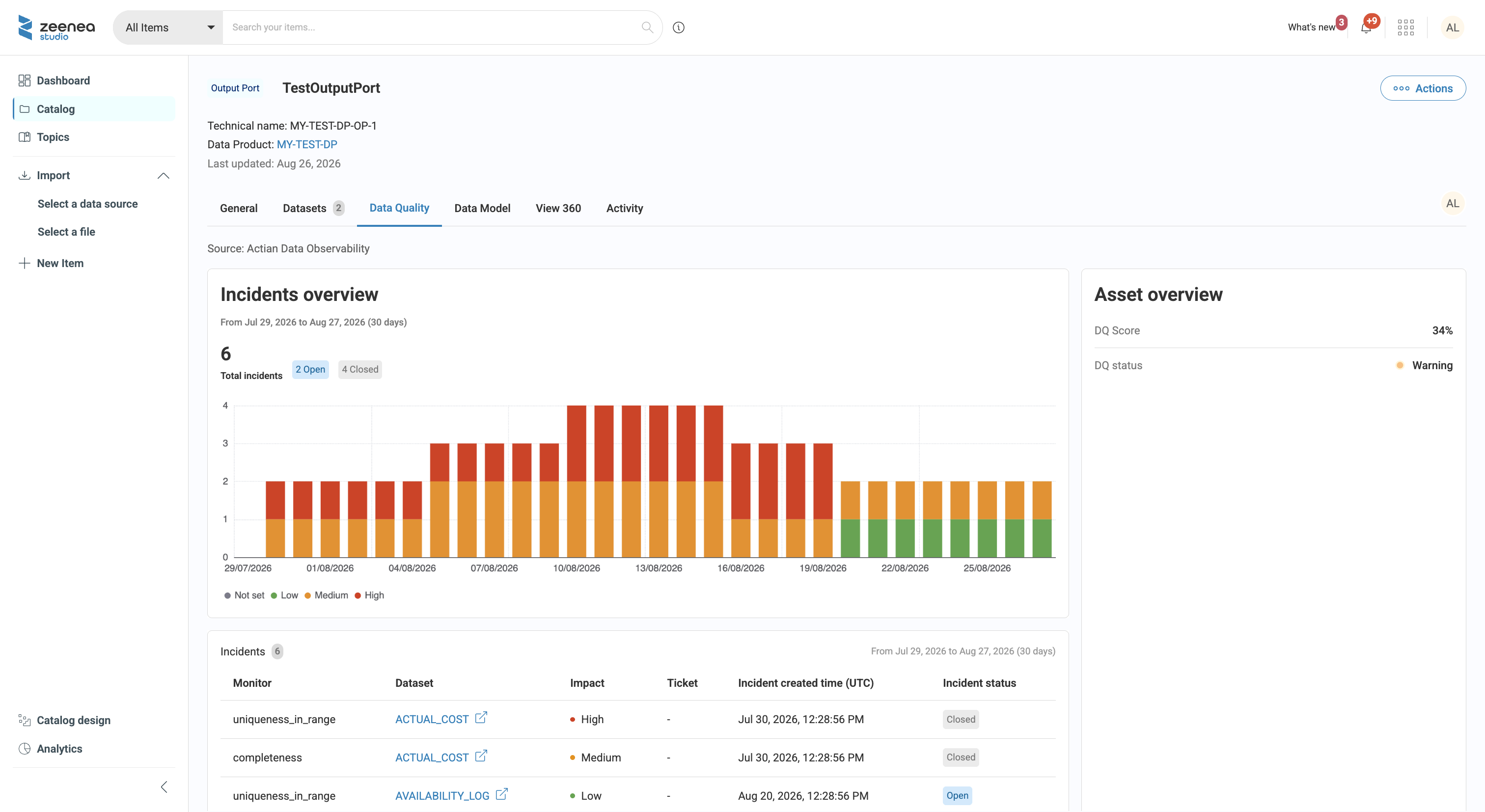Screen dimensions: 1485x812
Task: Click the Actions button
Action: pyautogui.click(x=1423, y=88)
